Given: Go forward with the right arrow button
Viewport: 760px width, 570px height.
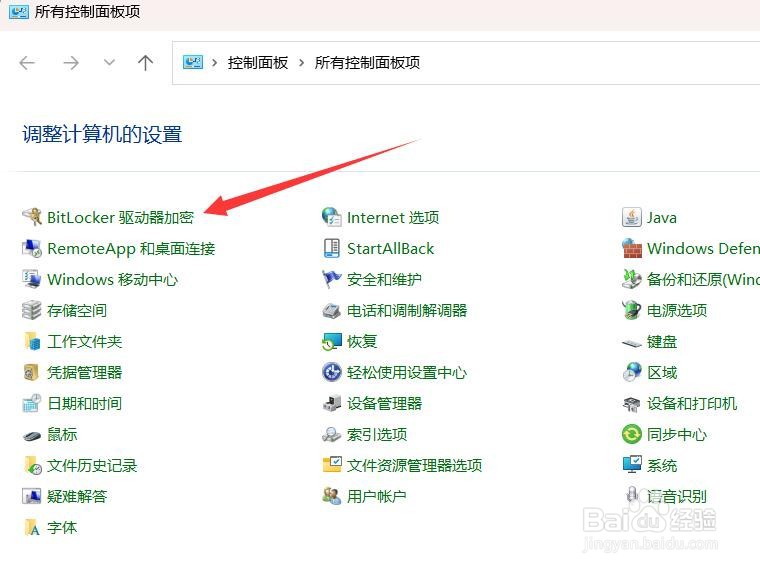Looking at the screenshot, I should pyautogui.click(x=71, y=63).
